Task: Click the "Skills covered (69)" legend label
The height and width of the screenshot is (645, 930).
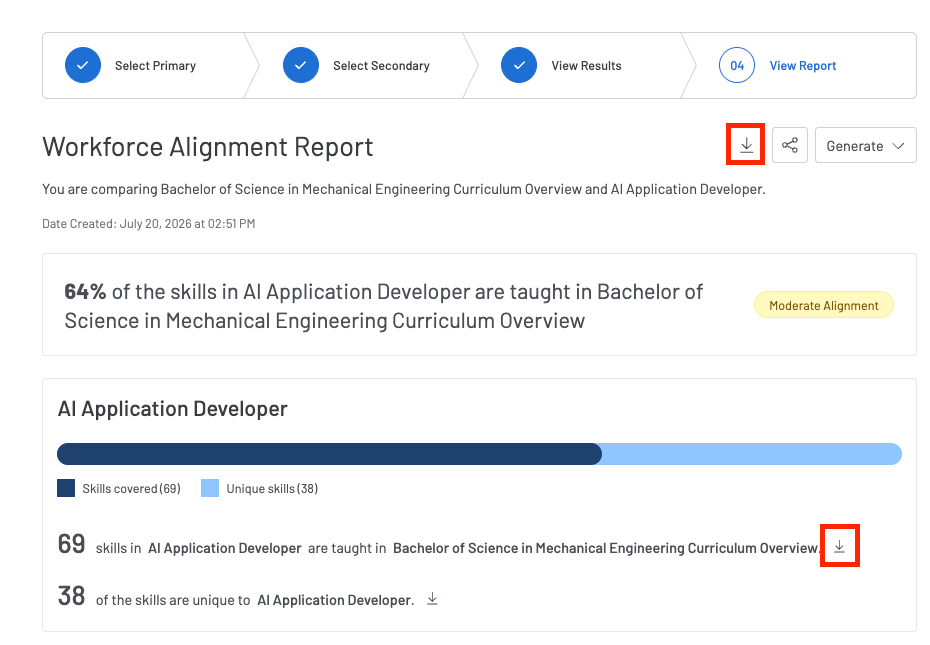Action: pyautogui.click(x=131, y=489)
